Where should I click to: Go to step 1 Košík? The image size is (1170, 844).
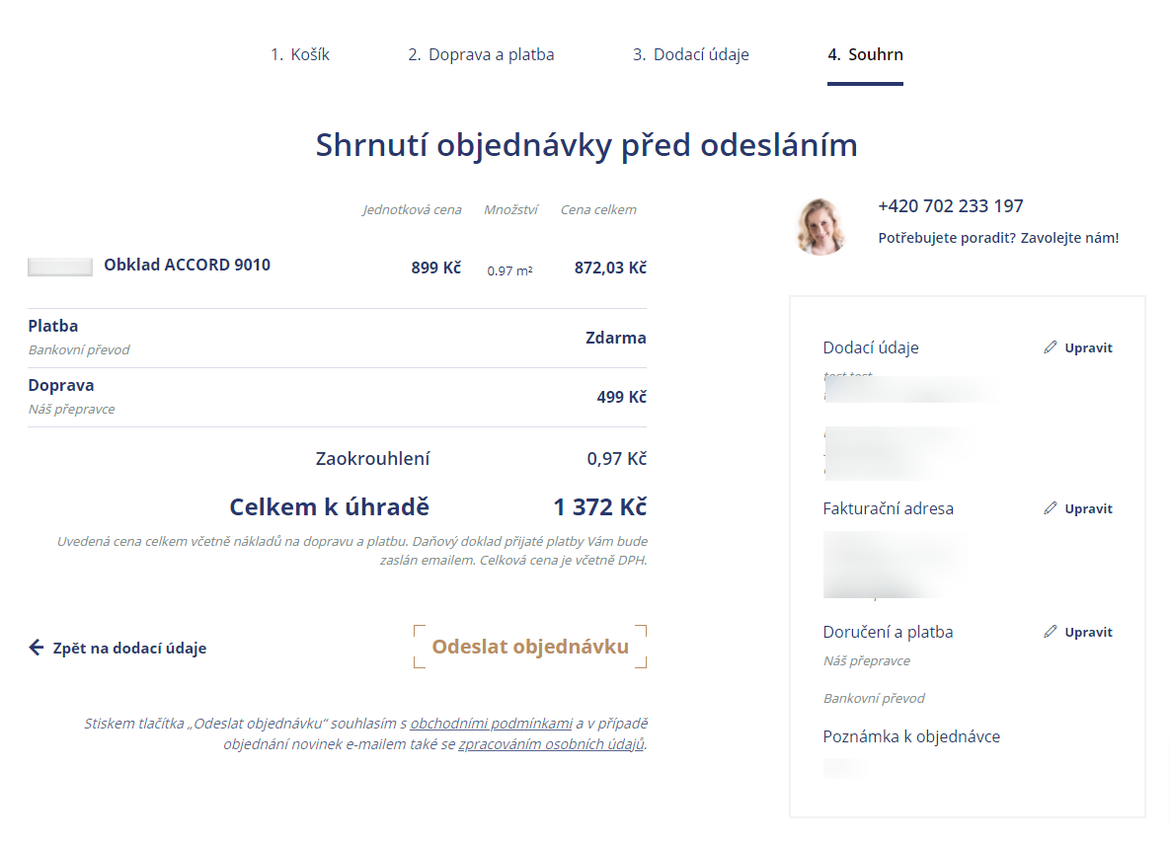[300, 55]
